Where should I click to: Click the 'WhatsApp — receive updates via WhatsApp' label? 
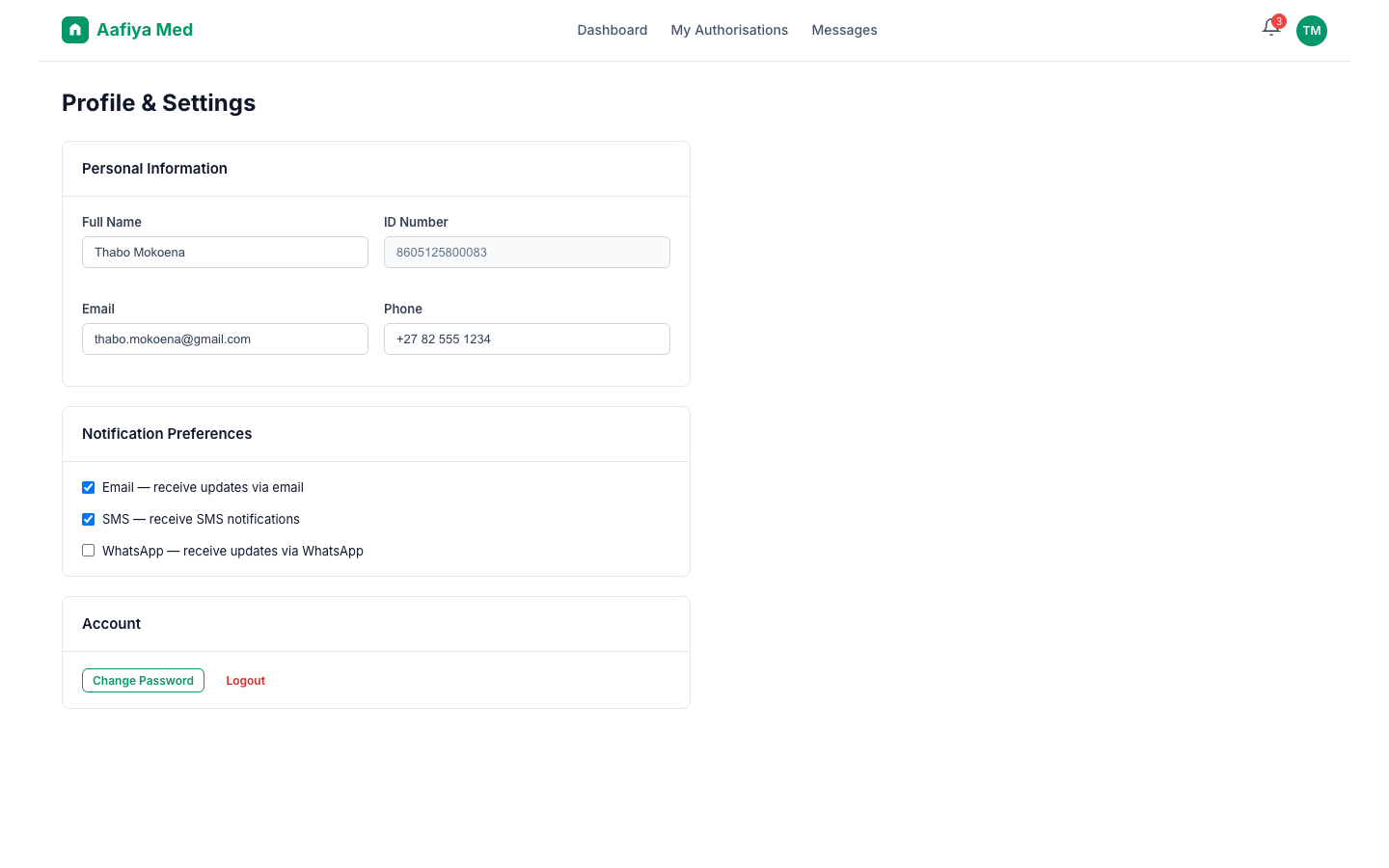click(232, 551)
